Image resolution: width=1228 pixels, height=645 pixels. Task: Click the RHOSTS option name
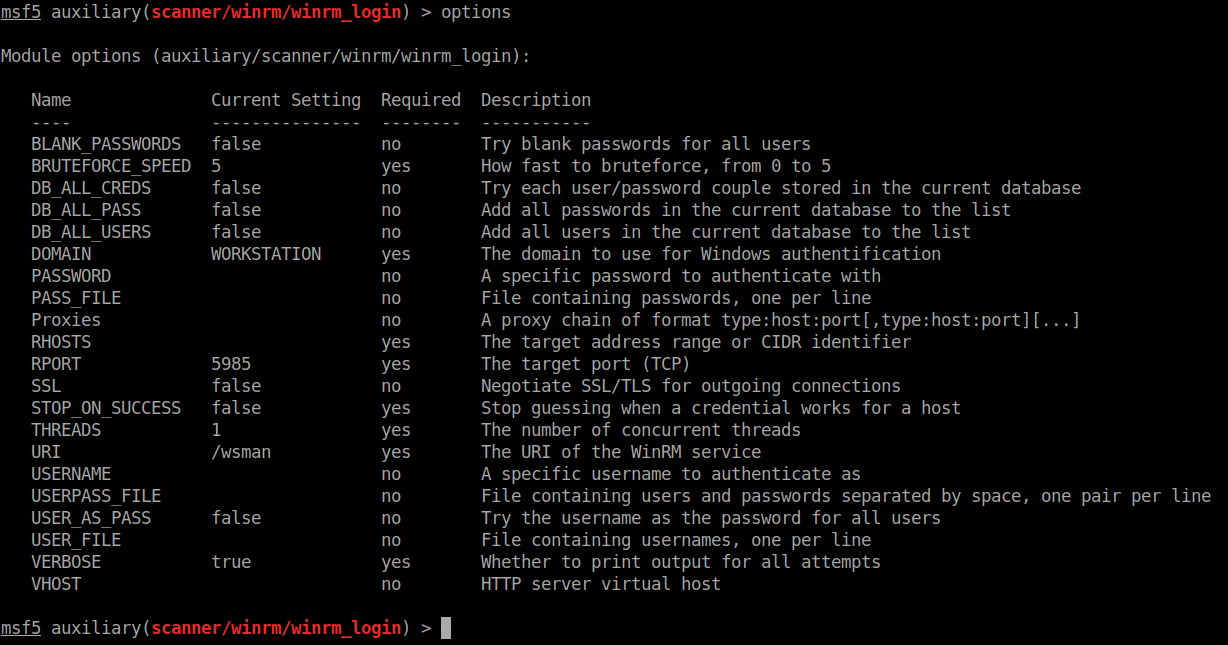61,342
